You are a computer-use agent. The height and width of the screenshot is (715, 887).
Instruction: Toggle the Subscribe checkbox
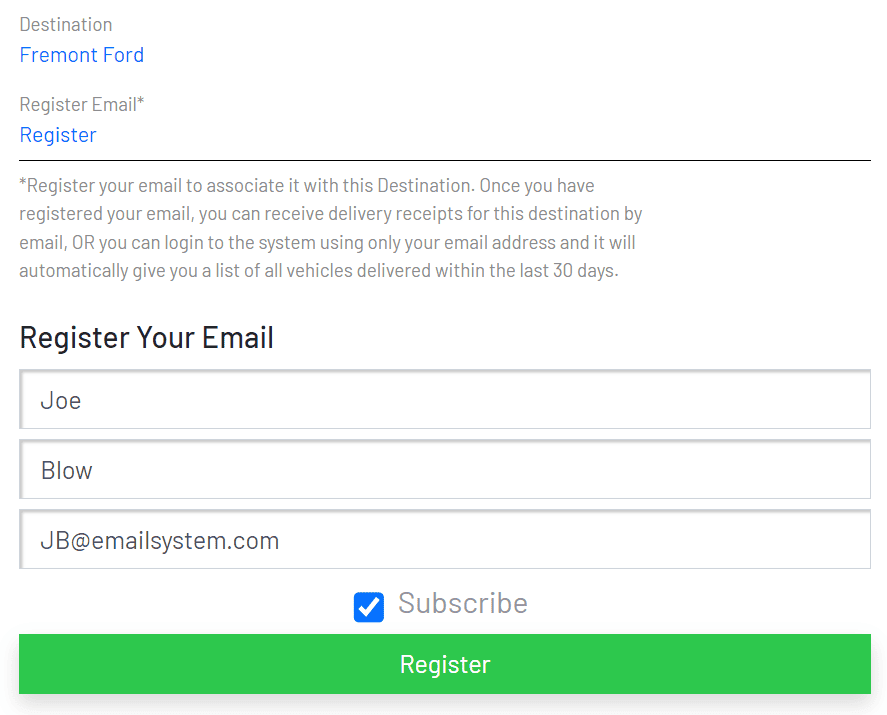369,606
